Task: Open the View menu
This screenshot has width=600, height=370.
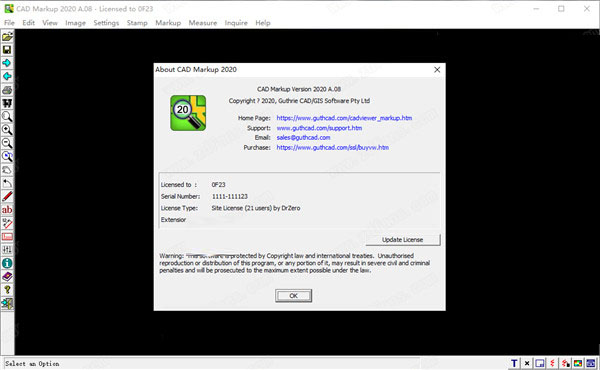Action: [x=50, y=23]
